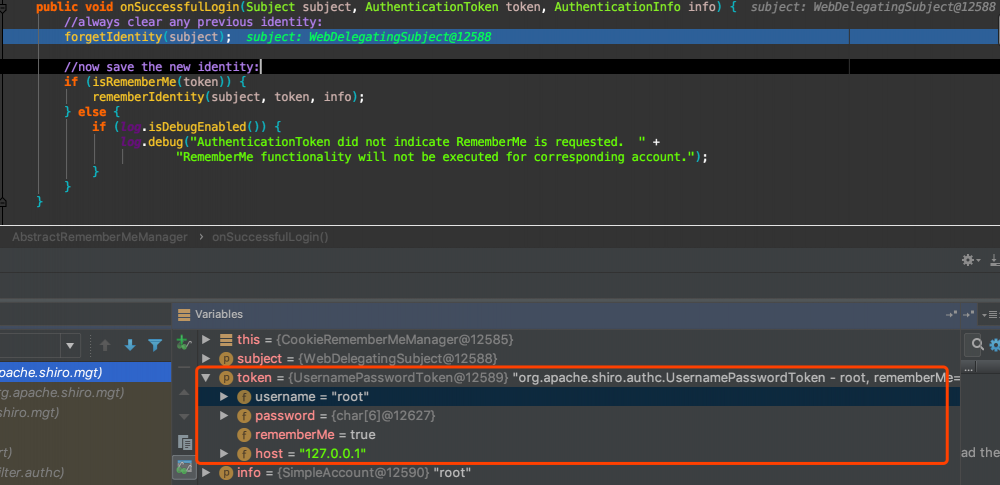This screenshot has height=485, width=1000.
Task: Select the 'rt)' stack frame
Action: [x=85, y=452]
